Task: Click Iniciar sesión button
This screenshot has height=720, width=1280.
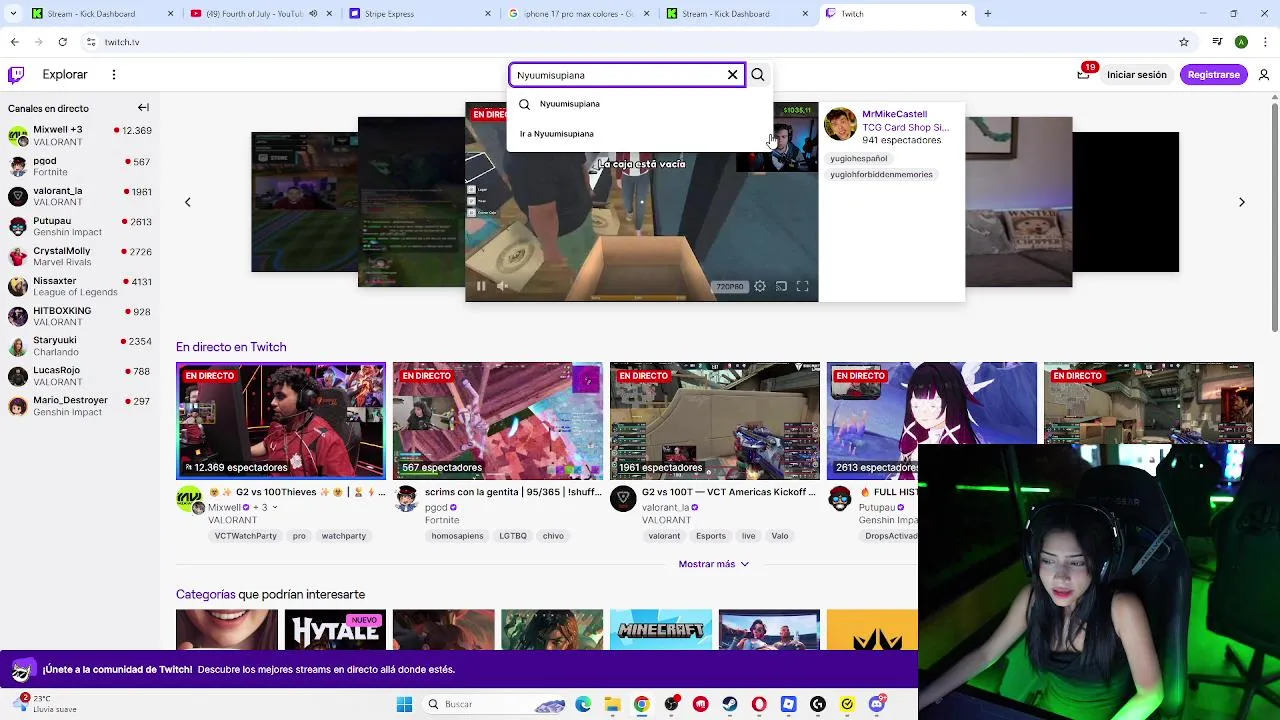Action: pyautogui.click(x=1136, y=74)
